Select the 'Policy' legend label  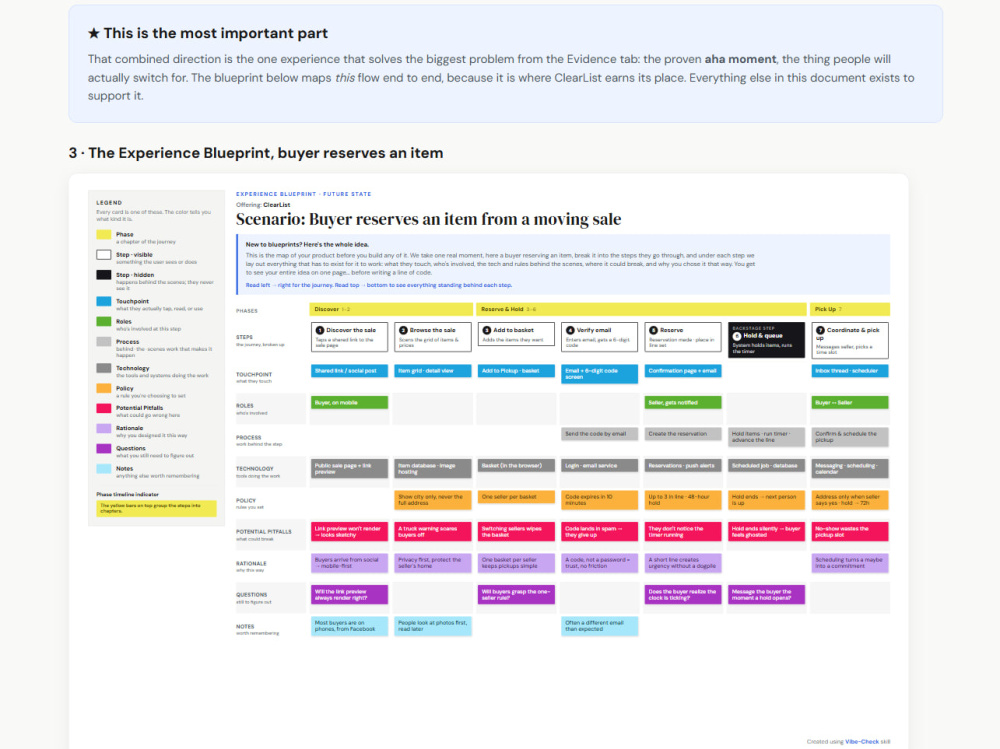(x=125, y=388)
